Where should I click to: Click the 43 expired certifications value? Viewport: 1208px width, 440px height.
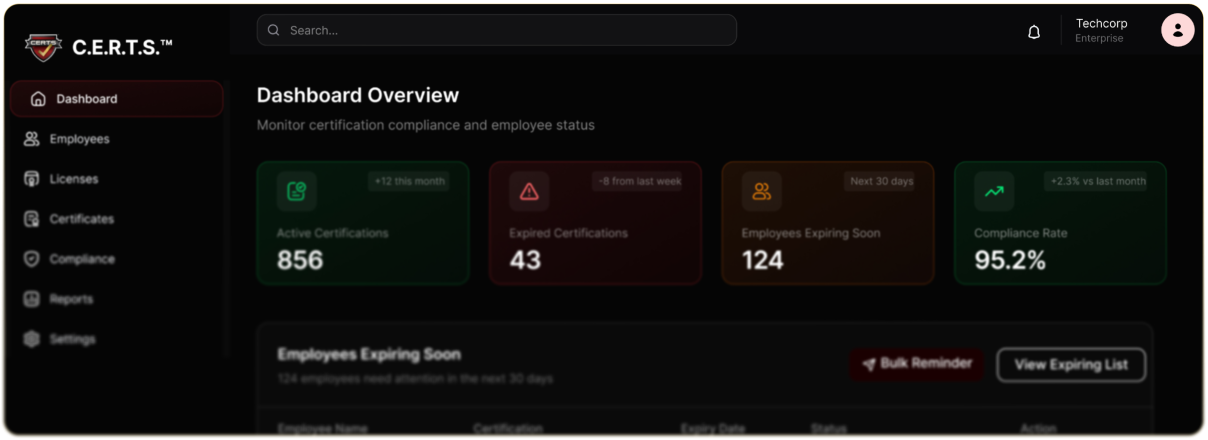525,261
